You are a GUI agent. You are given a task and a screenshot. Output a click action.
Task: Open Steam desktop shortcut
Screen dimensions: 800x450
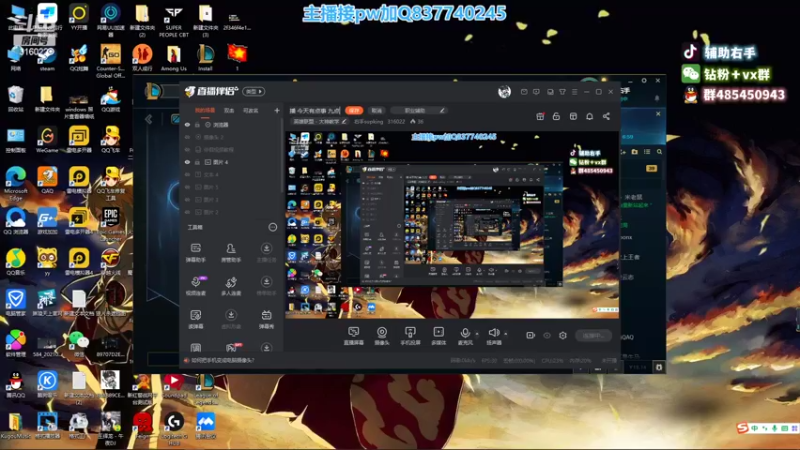pyautogui.click(x=47, y=58)
